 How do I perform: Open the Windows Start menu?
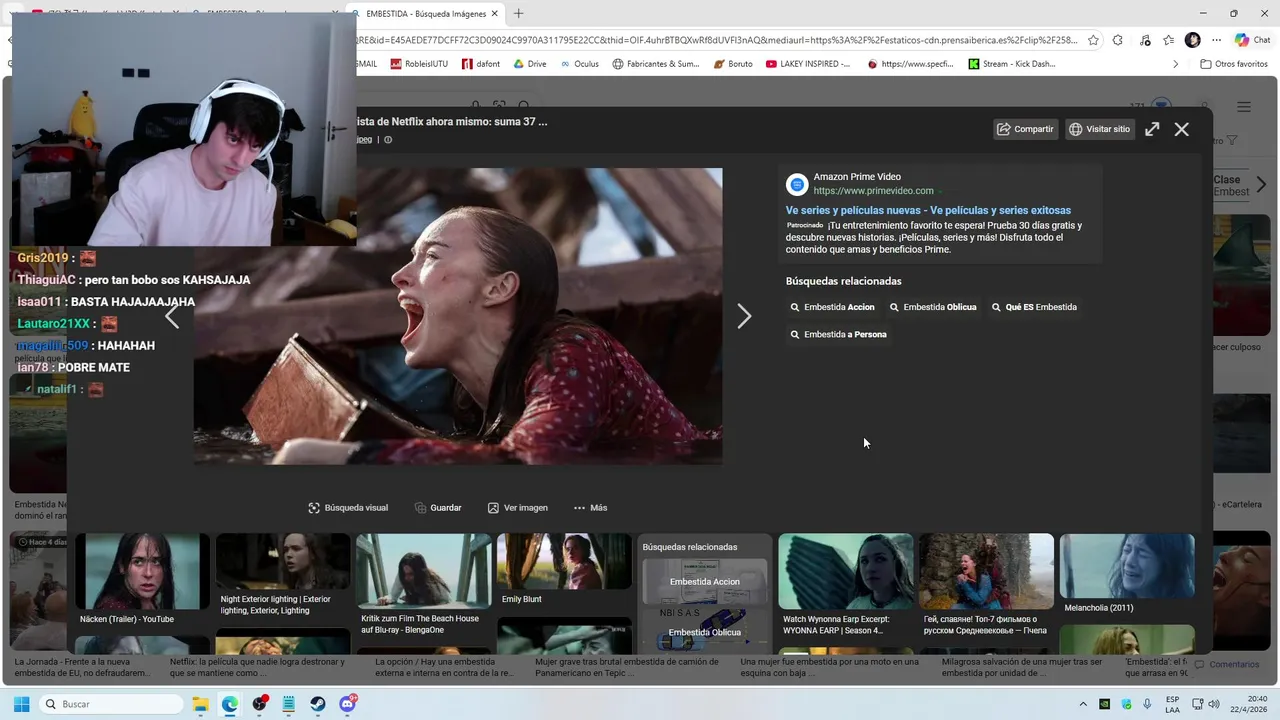click(x=21, y=704)
